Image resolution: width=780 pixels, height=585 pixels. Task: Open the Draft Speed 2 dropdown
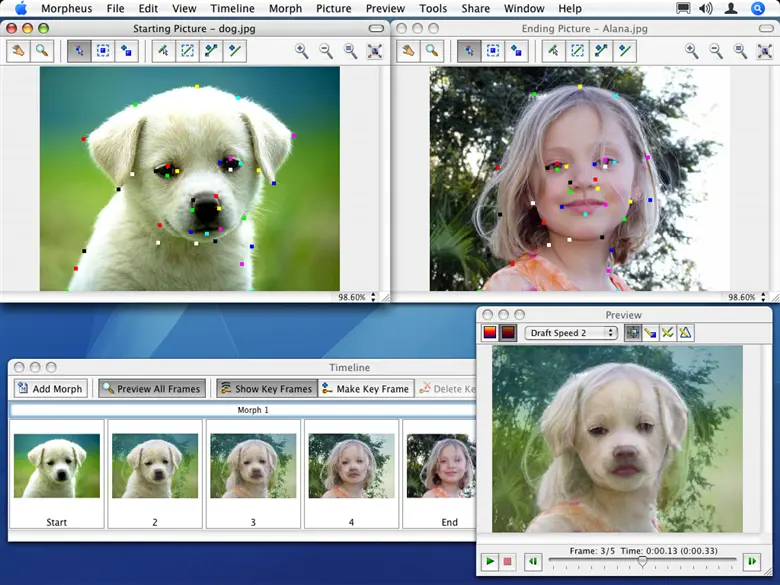coord(571,333)
